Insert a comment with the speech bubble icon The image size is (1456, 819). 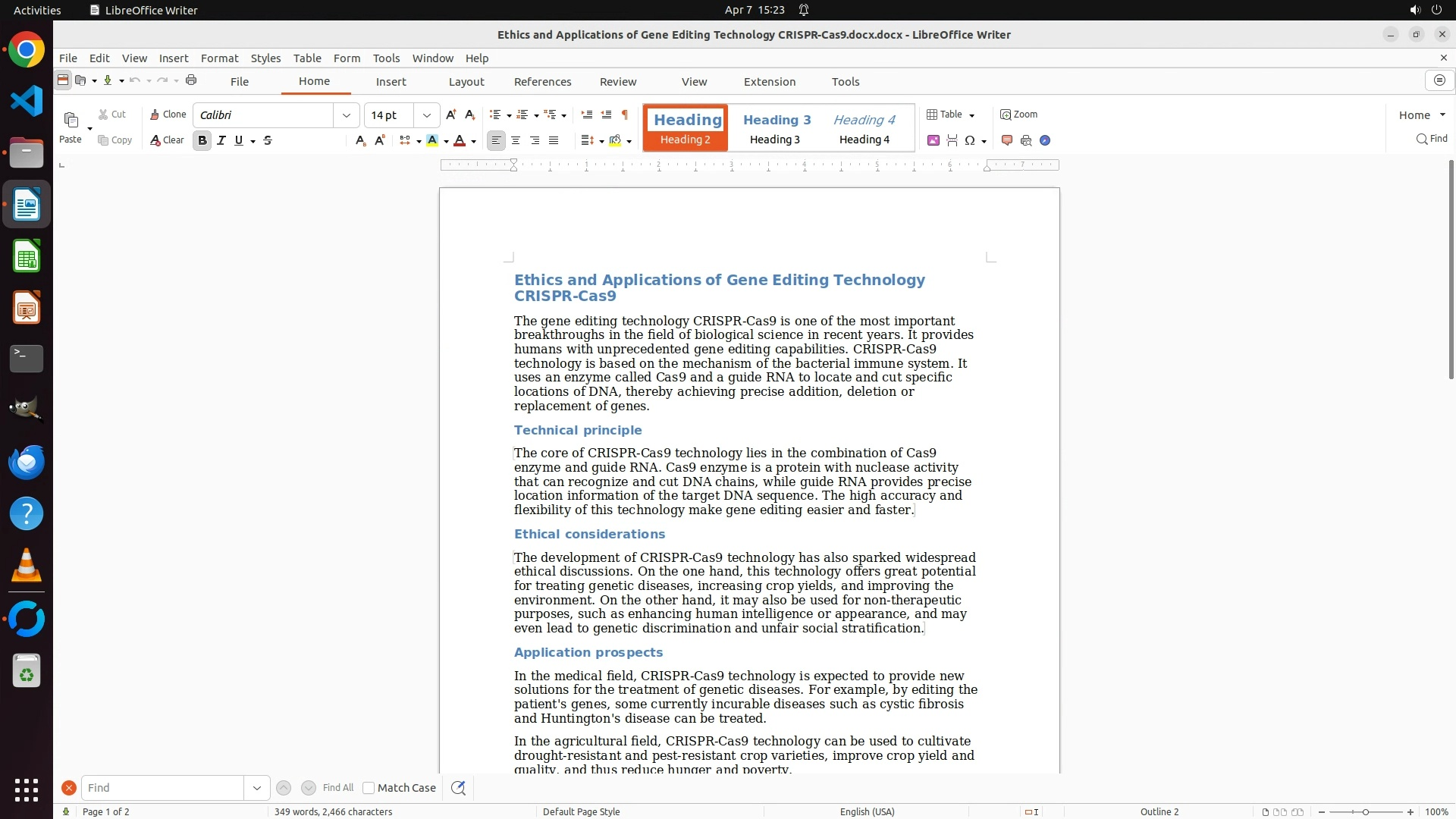[1007, 140]
